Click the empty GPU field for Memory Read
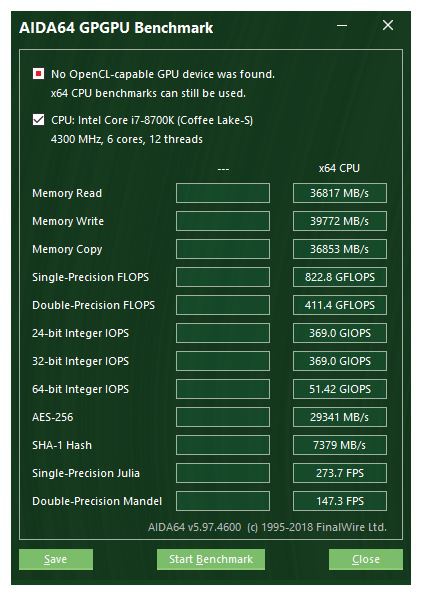 click(223, 193)
